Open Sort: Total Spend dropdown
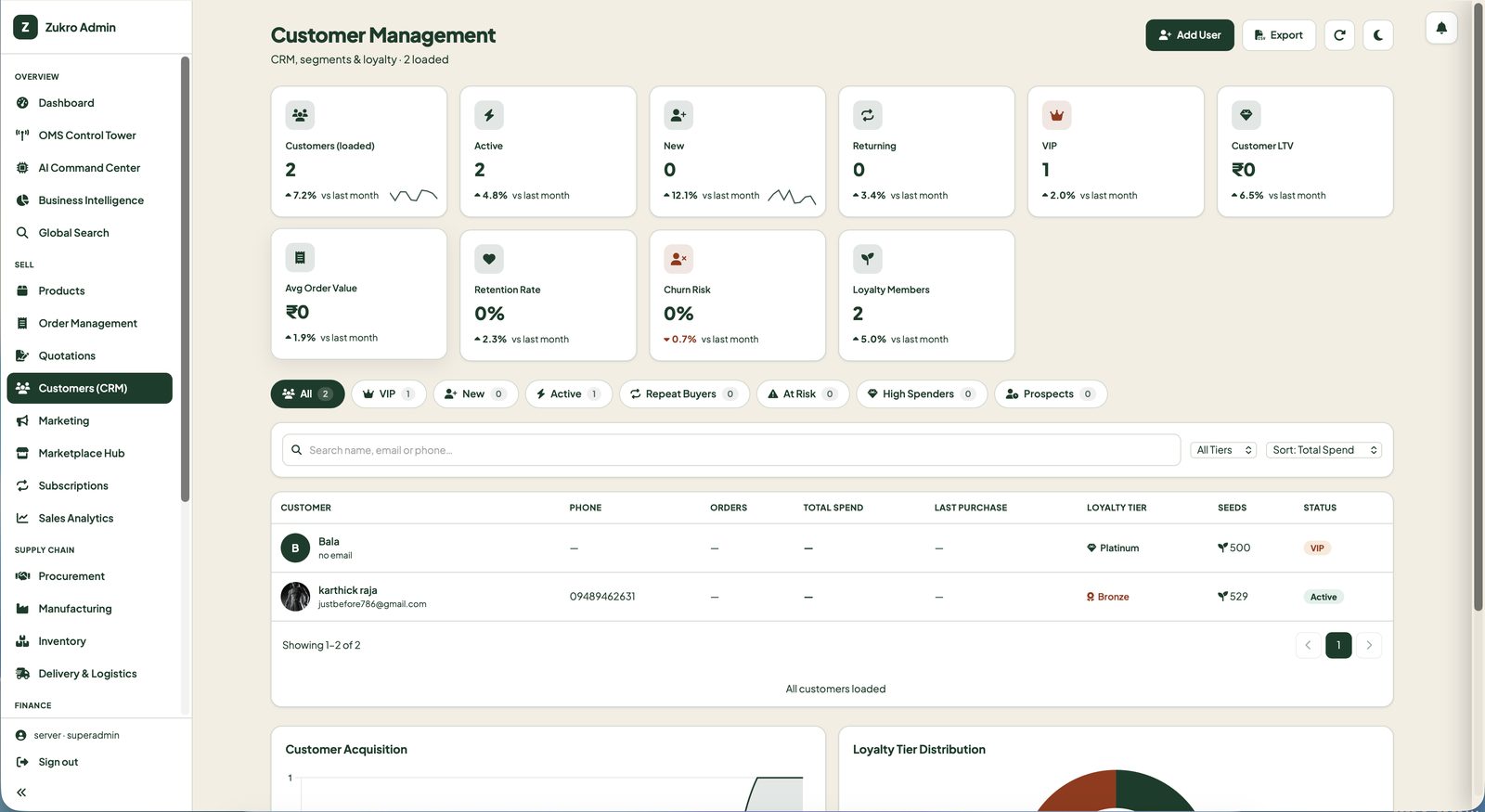The width and height of the screenshot is (1485, 812). click(x=1324, y=450)
